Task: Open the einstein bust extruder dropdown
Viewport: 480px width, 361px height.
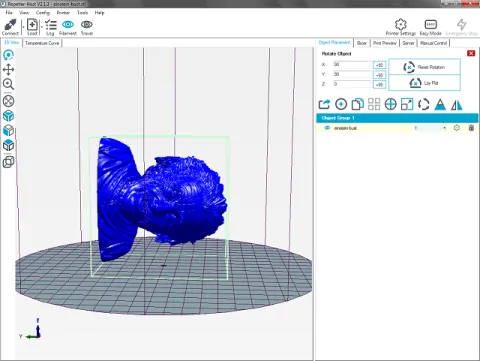Action: coord(430,128)
